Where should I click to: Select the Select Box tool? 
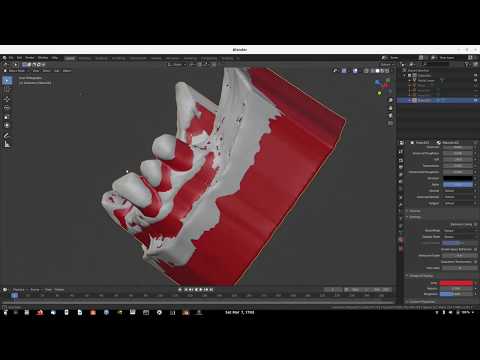click(7, 81)
